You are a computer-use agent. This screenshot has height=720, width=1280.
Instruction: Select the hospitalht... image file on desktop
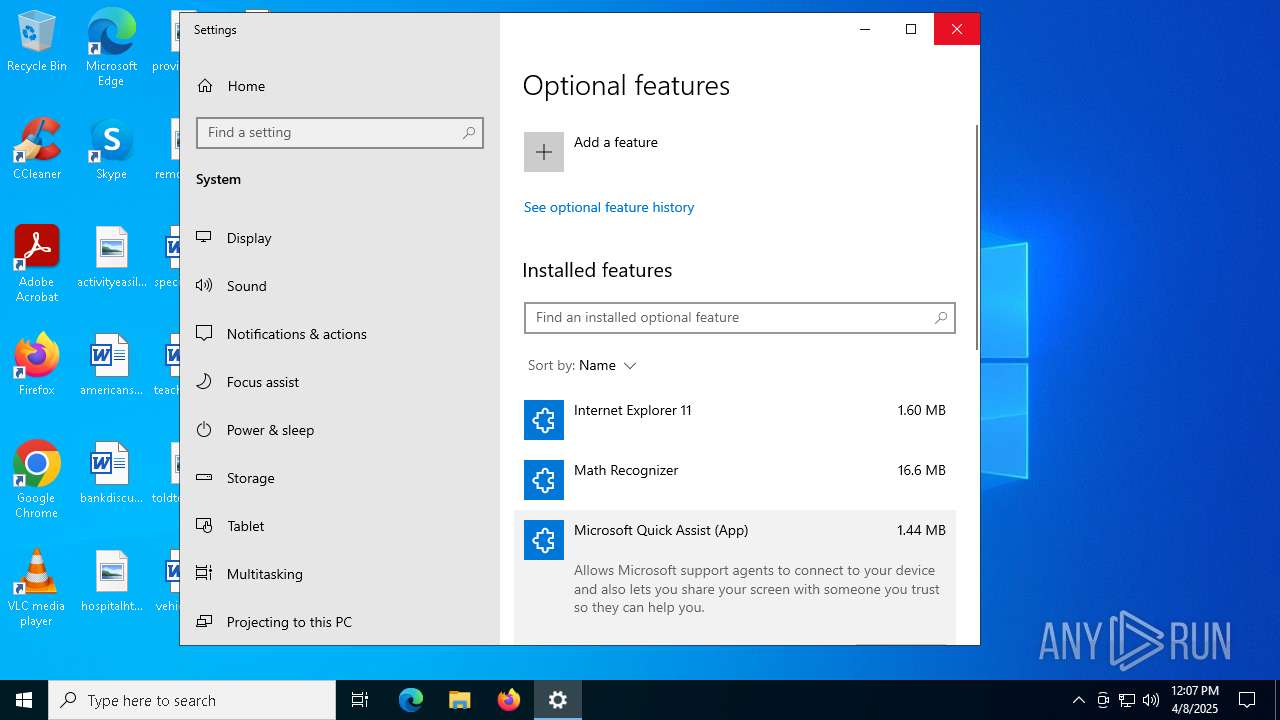click(x=111, y=581)
